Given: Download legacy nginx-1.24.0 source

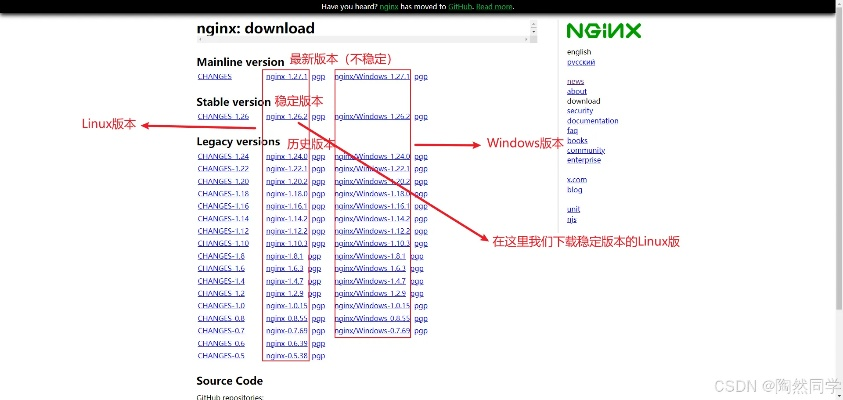Looking at the screenshot, I should (x=287, y=157).
